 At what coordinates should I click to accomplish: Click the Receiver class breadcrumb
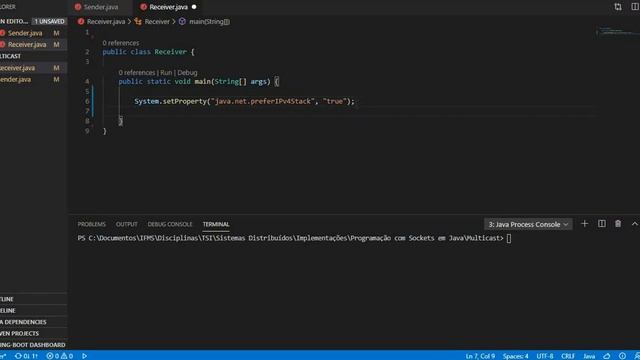point(157,22)
